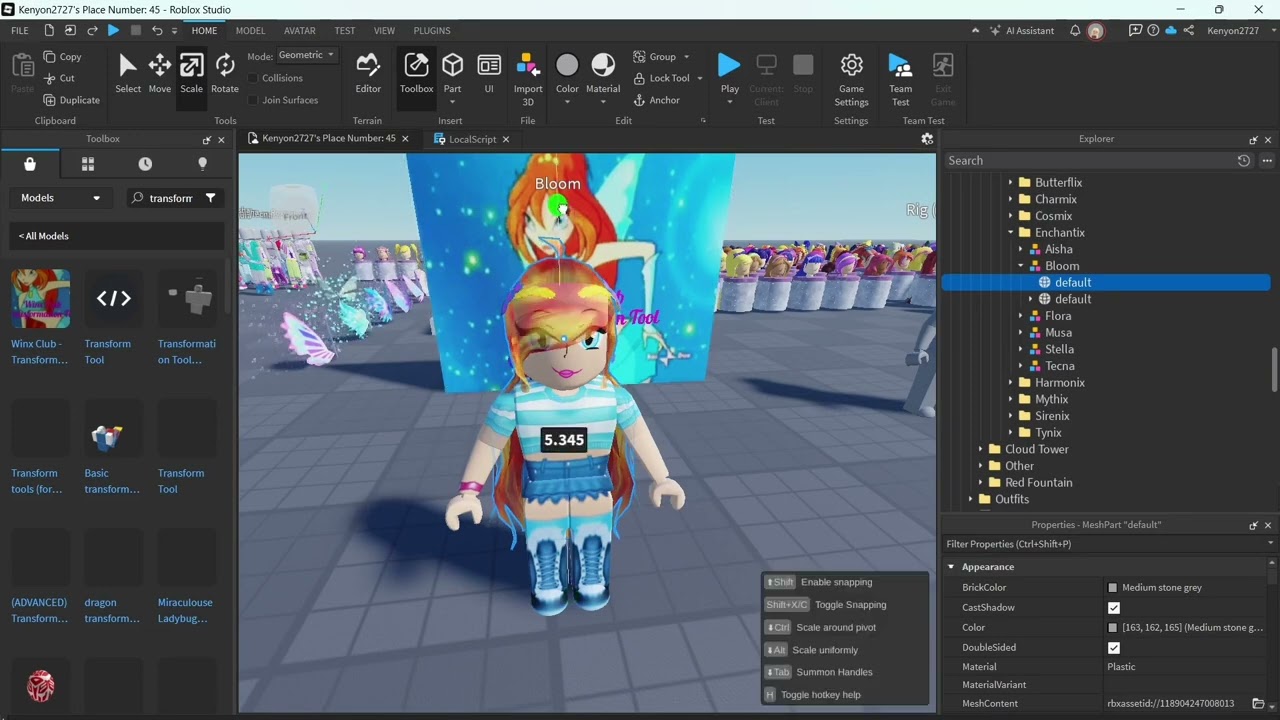This screenshot has width=1280, height=720.
Task: Switch to MODEL ribbon tab
Action: [250, 30]
